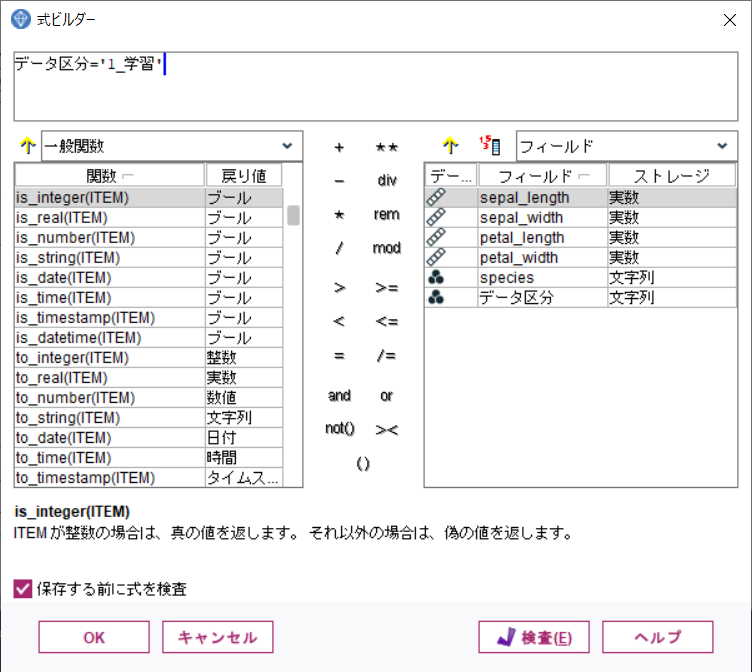Image resolution: width=752 pixels, height=672 pixels.
Task: Close the 式ビルダー dialog
Action: [x=729, y=20]
